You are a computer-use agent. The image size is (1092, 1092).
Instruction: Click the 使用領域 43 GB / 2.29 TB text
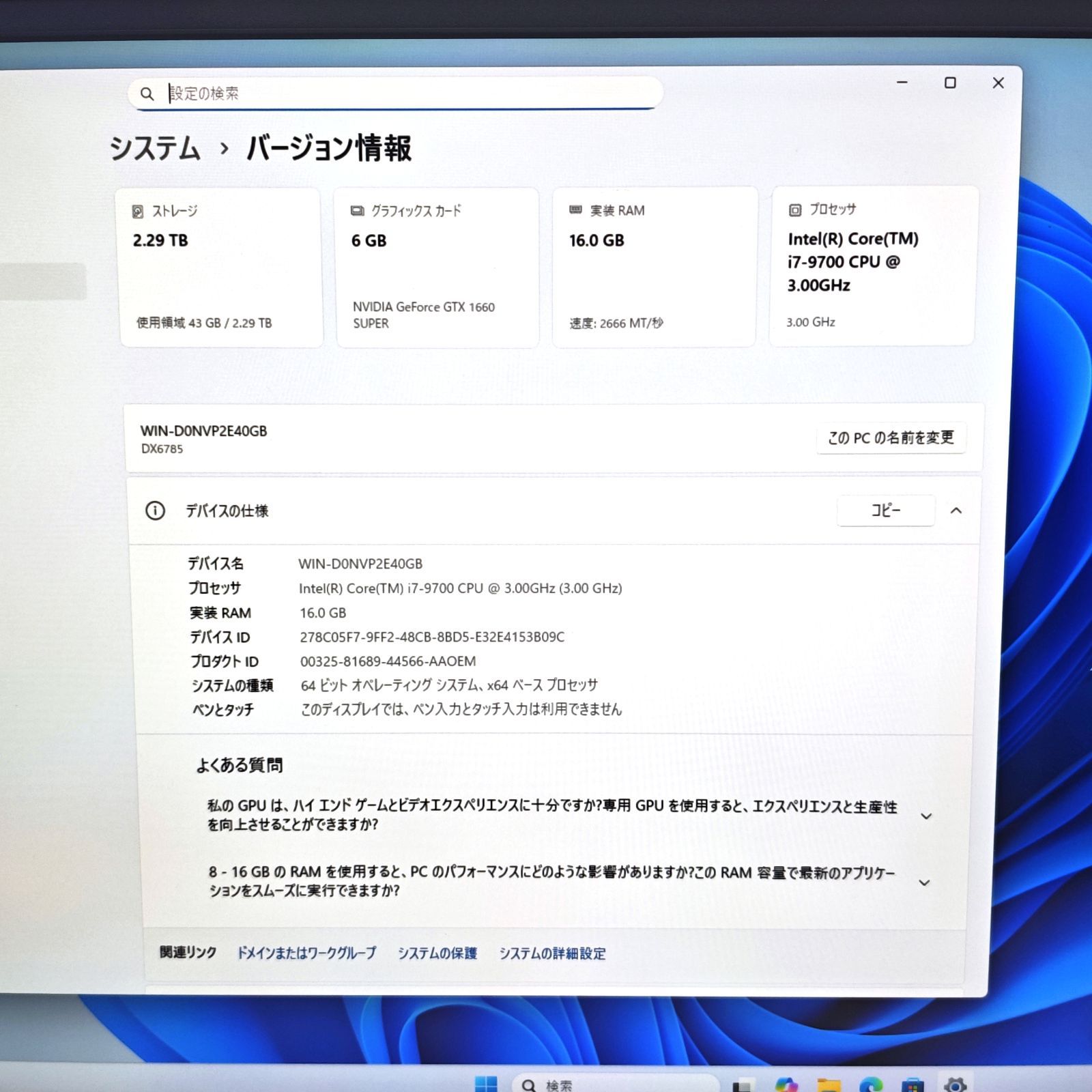click(x=204, y=323)
